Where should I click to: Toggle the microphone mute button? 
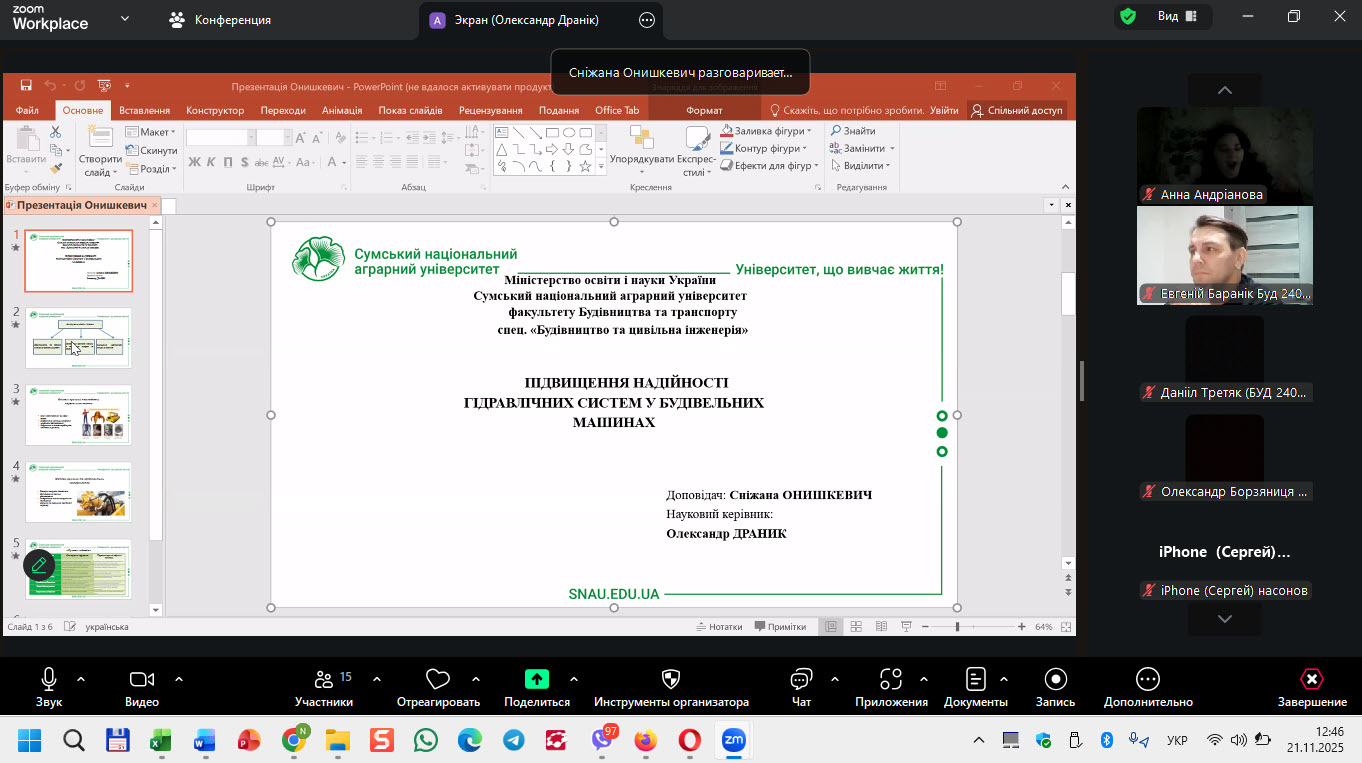pos(48,680)
